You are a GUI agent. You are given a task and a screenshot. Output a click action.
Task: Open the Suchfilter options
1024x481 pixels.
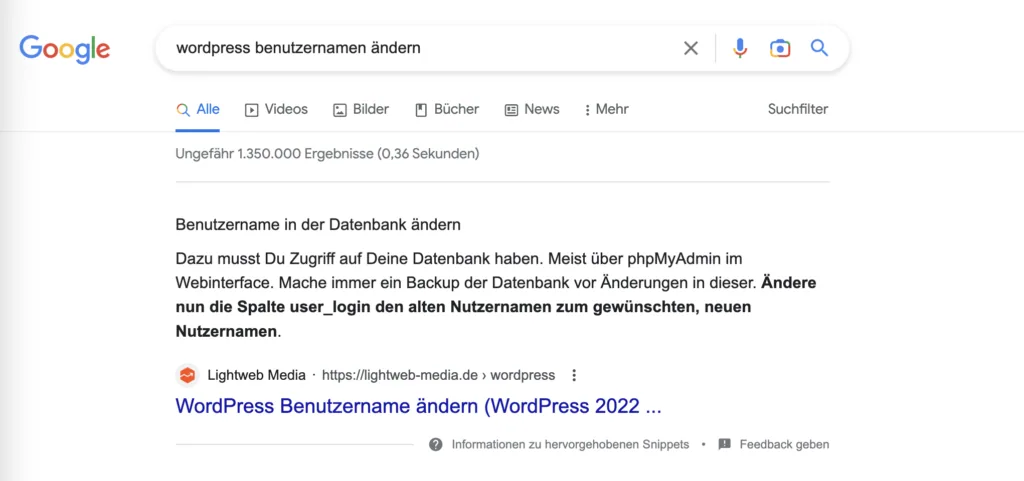pos(798,110)
